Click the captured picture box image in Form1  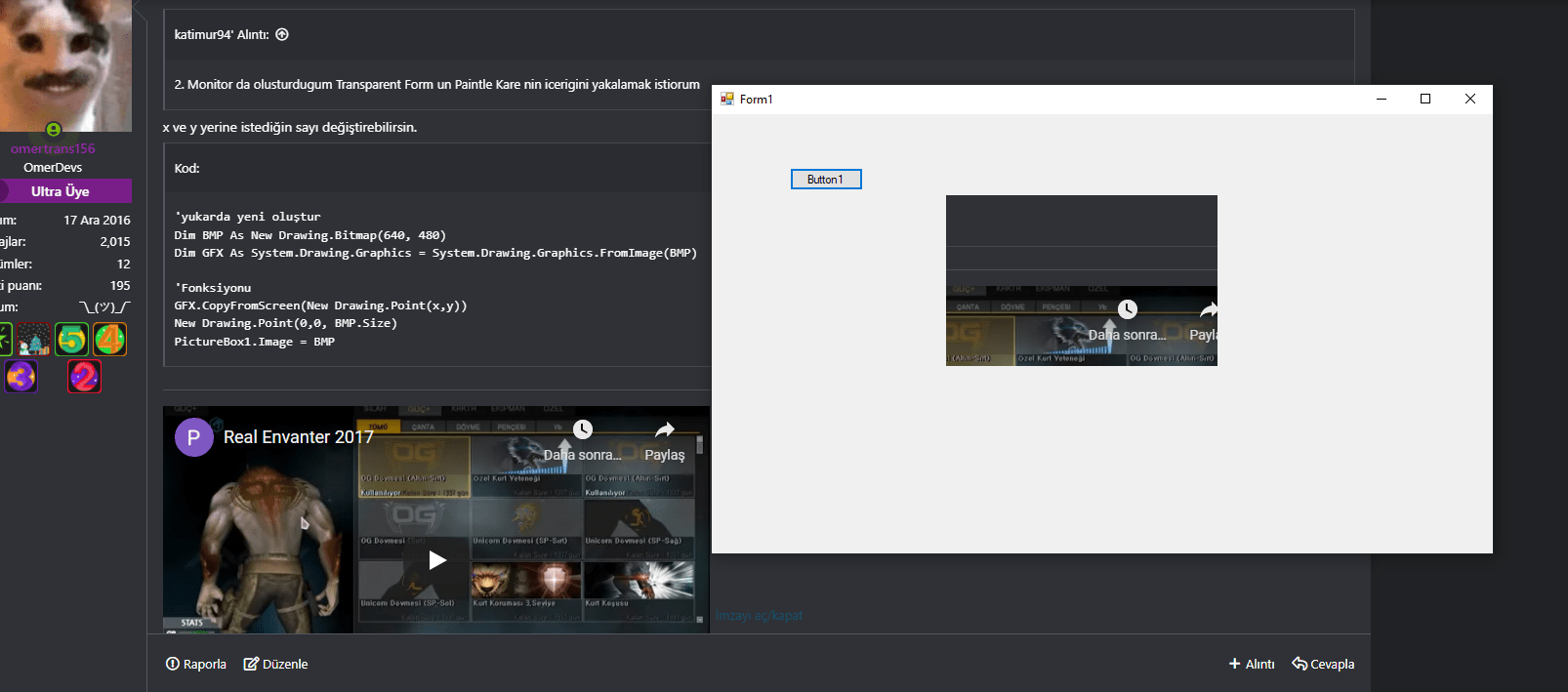tap(1082, 281)
